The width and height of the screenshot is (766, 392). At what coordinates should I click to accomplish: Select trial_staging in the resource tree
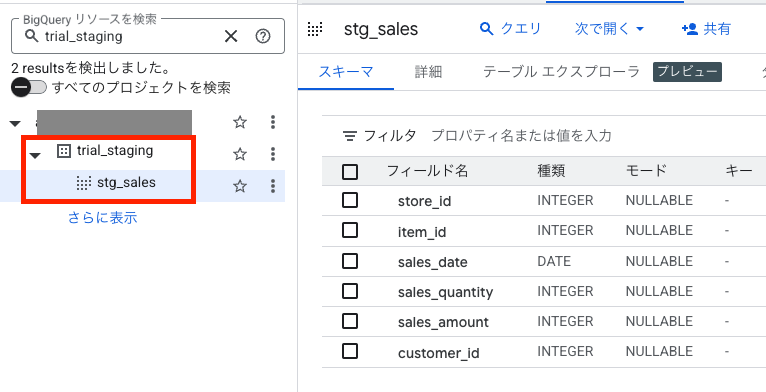point(115,151)
